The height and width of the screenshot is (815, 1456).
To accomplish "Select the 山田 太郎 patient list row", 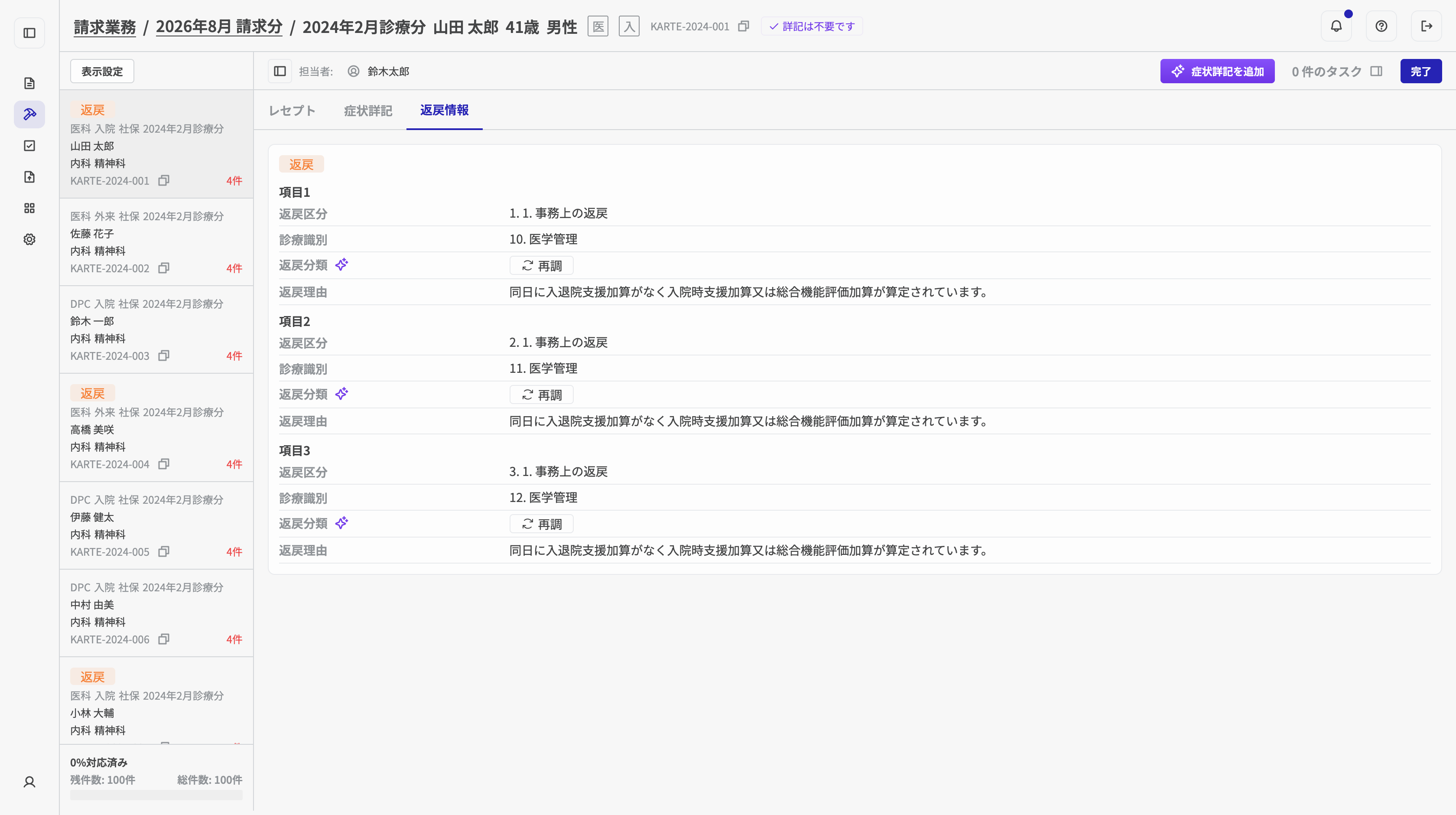I will pos(156,144).
